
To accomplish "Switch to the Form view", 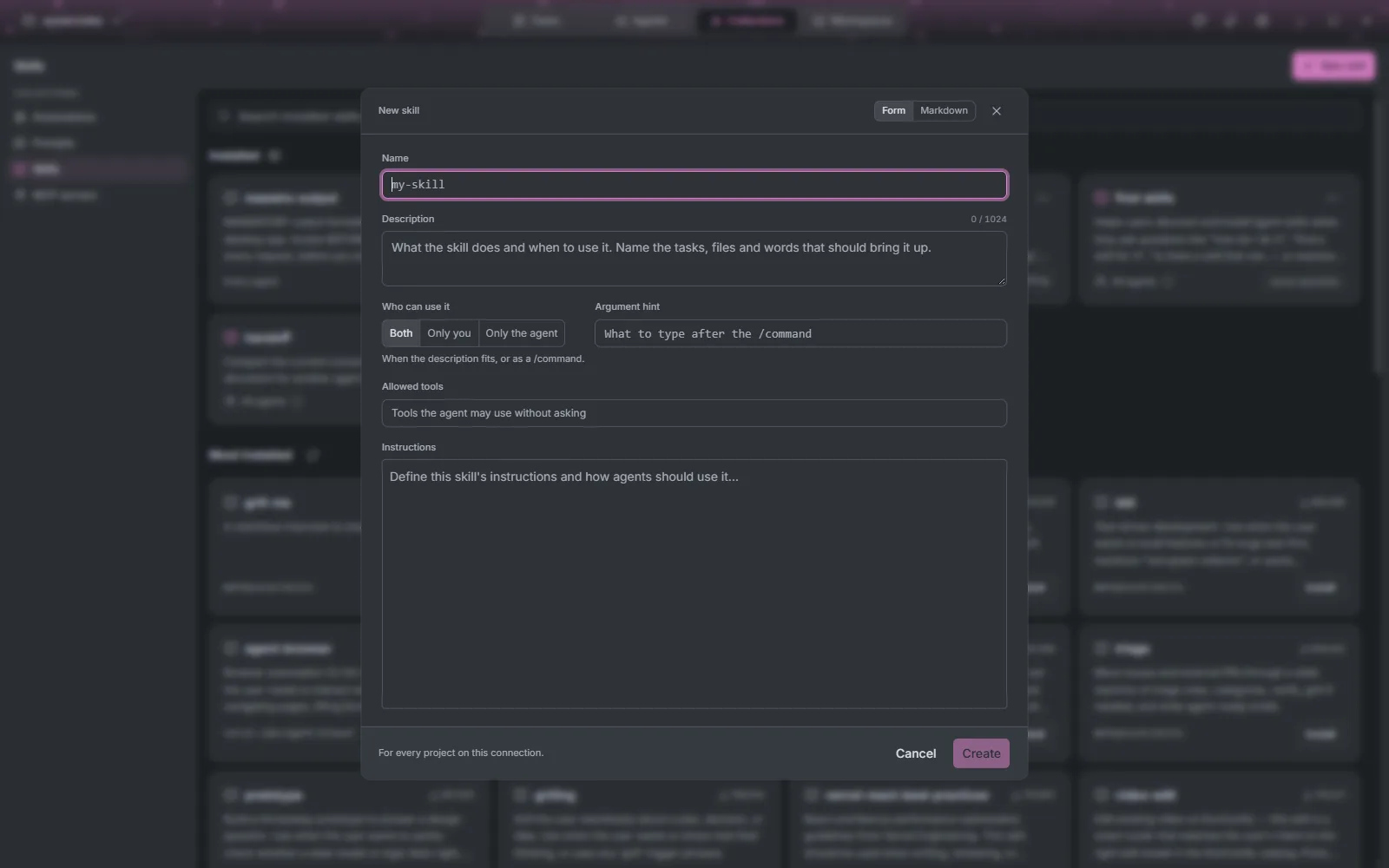I will 893,111.
